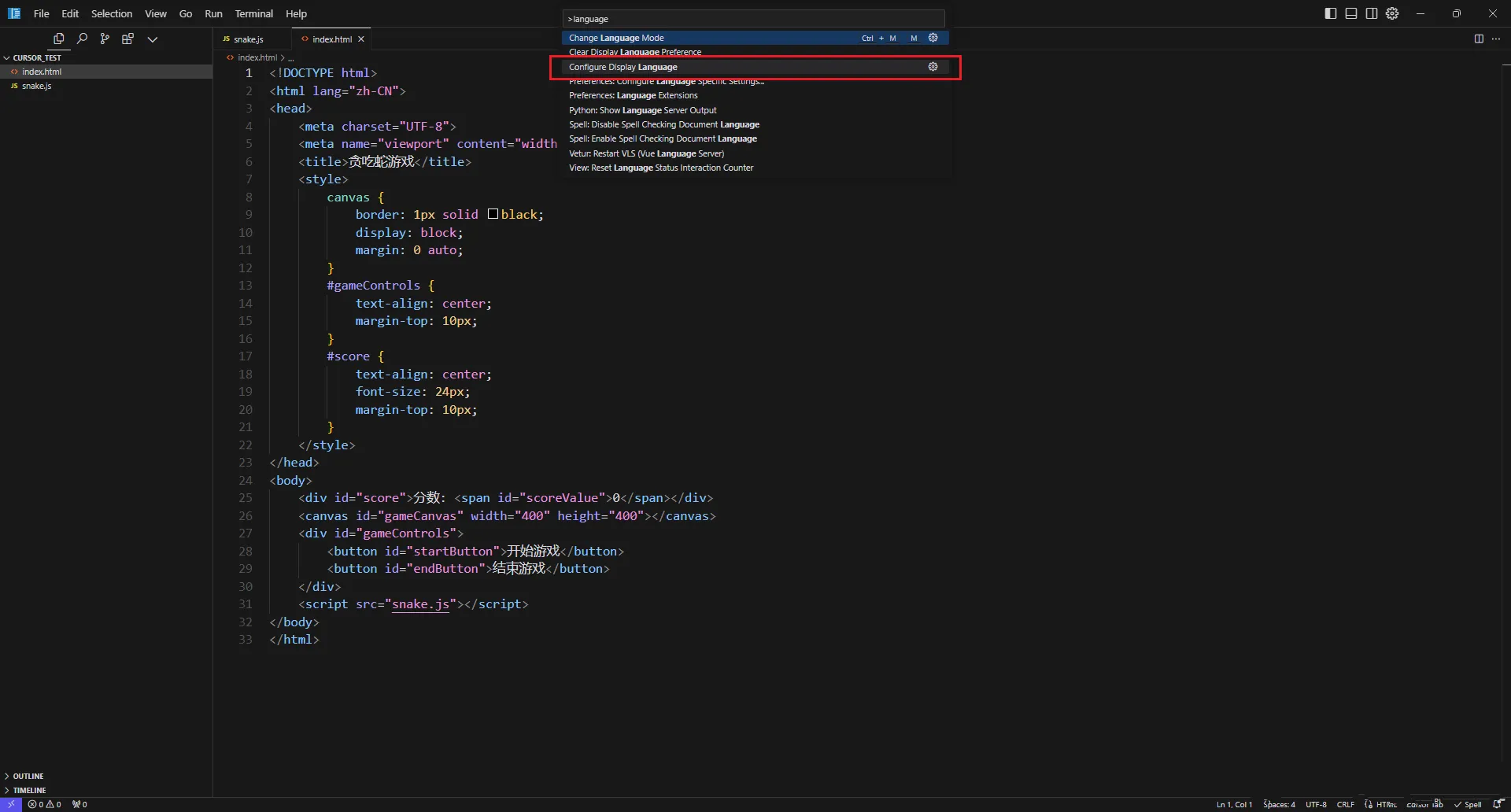Viewport: 1511px width, 812px height.
Task: Toggle the secondary sidebar visibility
Action: click(1372, 13)
